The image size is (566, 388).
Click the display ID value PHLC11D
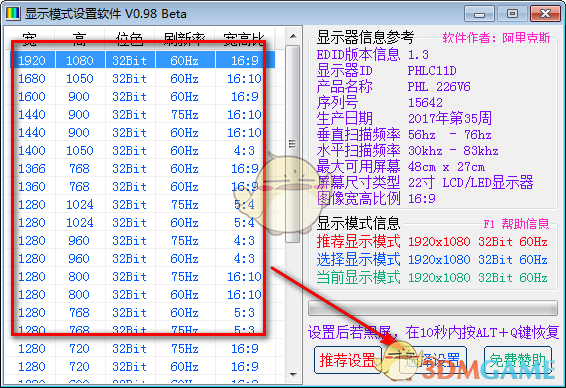(x=432, y=71)
